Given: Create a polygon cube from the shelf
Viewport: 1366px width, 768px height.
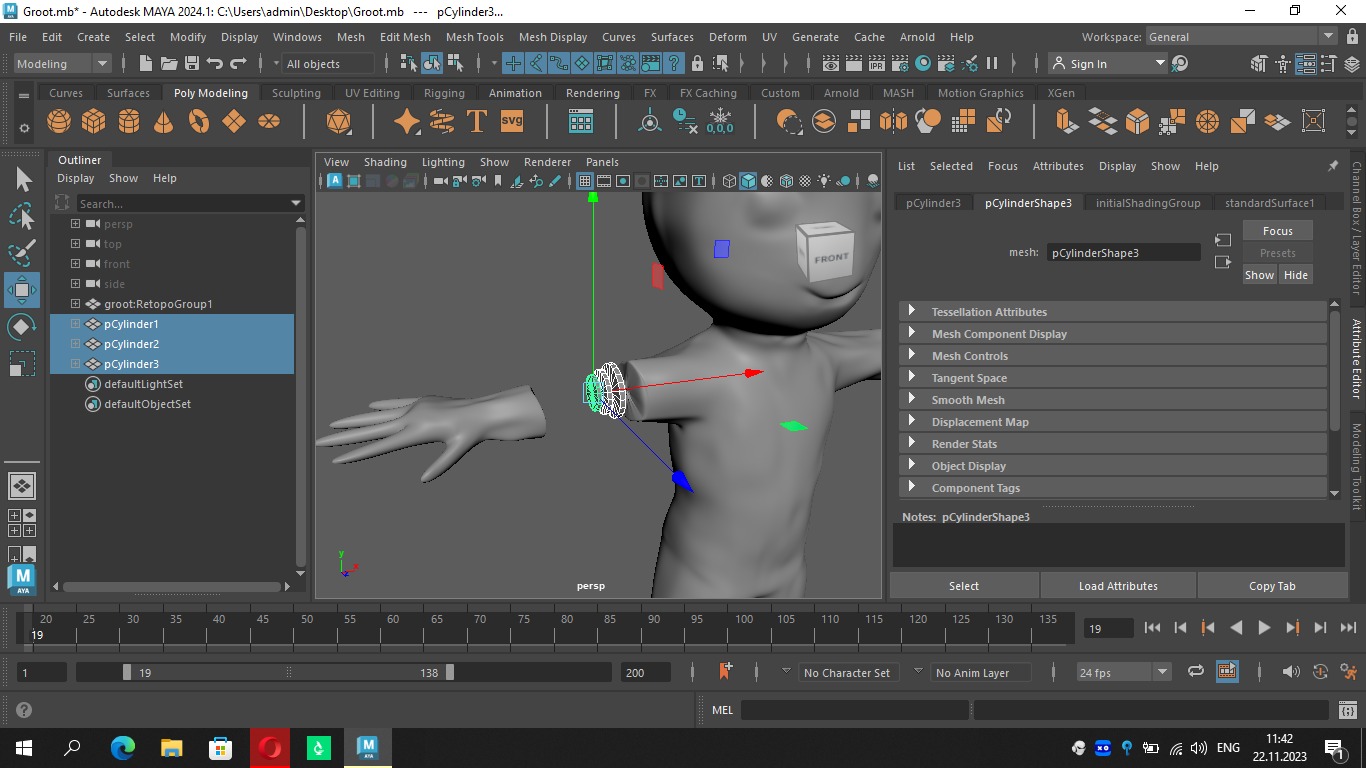Looking at the screenshot, I should pos(94,122).
